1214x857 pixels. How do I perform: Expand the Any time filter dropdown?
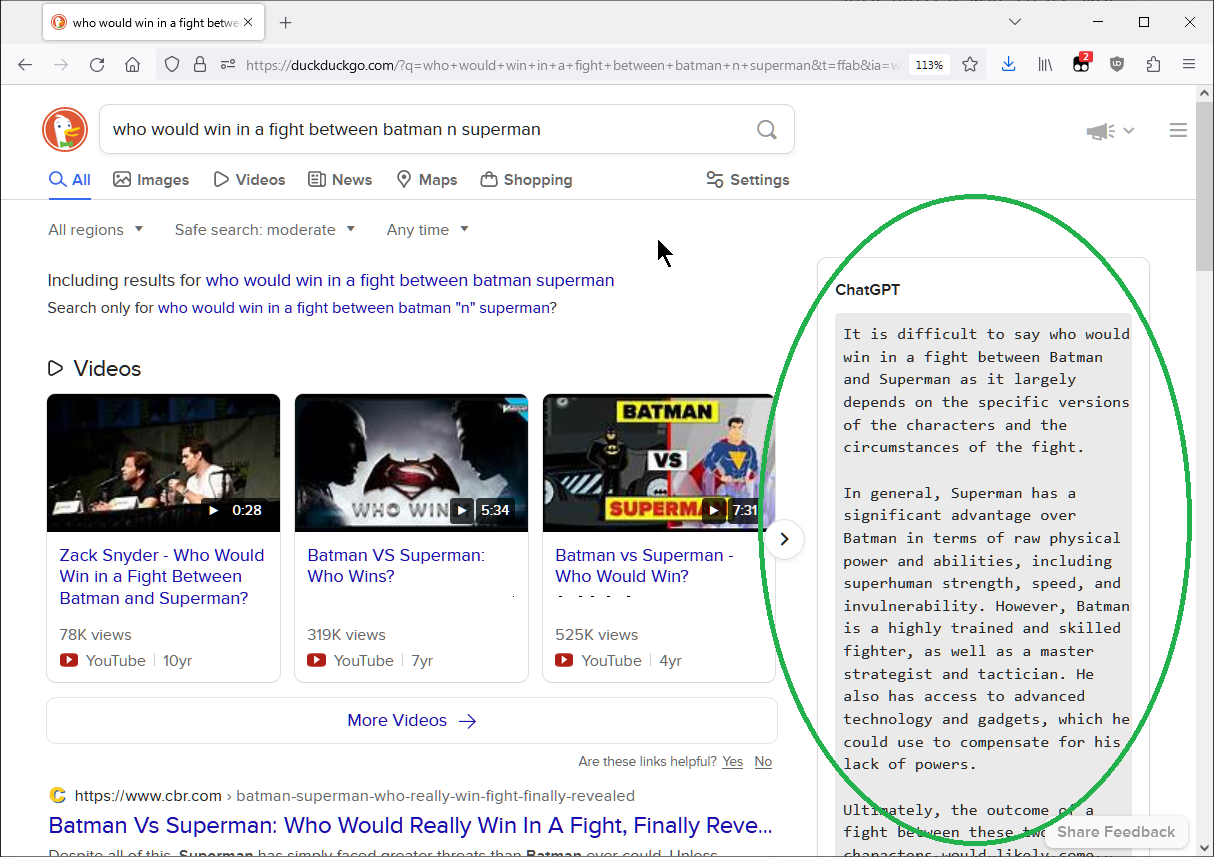click(x=428, y=230)
